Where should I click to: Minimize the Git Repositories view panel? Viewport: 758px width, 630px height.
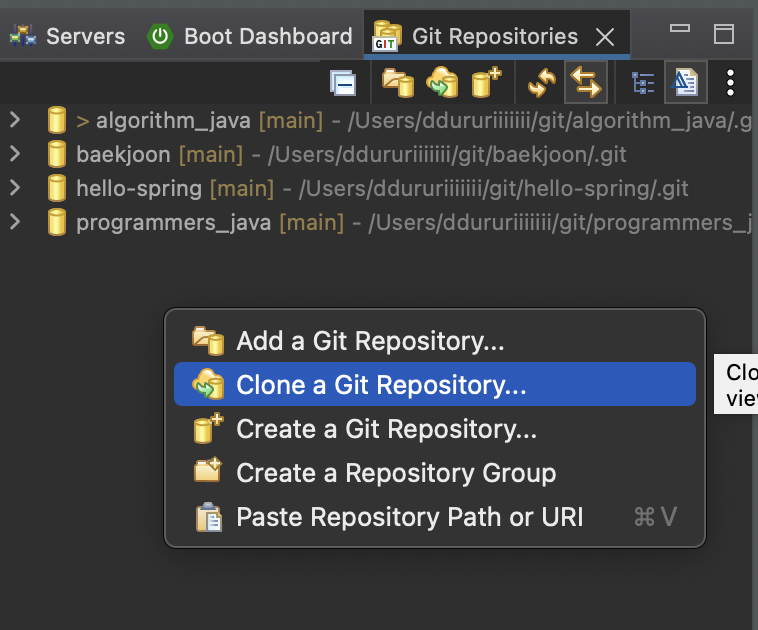click(x=680, y=29)
